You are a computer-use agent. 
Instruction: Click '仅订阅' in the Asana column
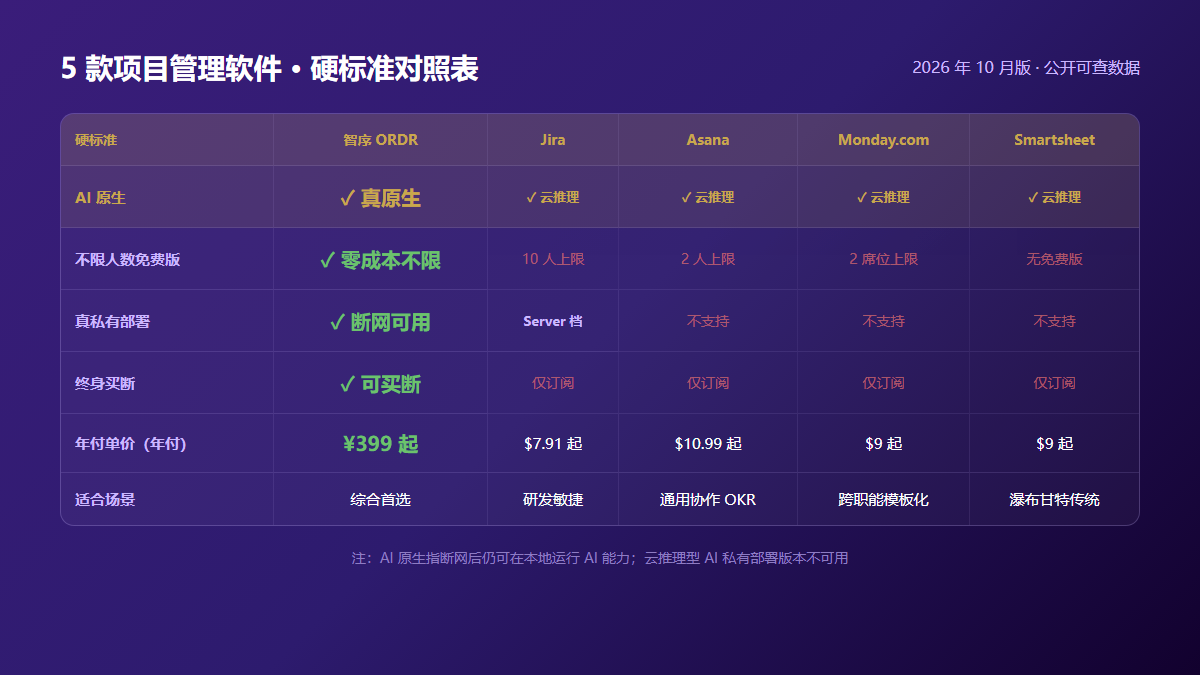(x=708, y=383)
